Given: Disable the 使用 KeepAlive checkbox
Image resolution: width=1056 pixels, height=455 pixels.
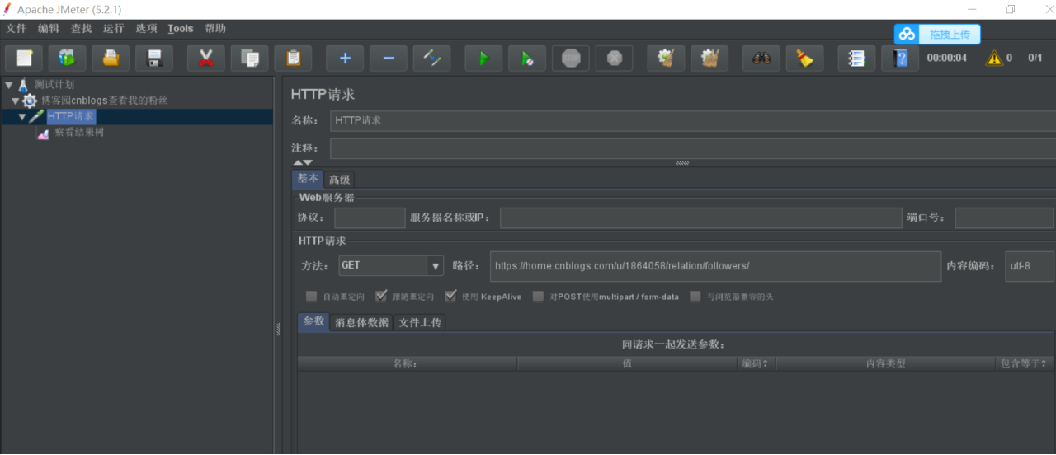Looking at the screenshot, I should [451, 296].
